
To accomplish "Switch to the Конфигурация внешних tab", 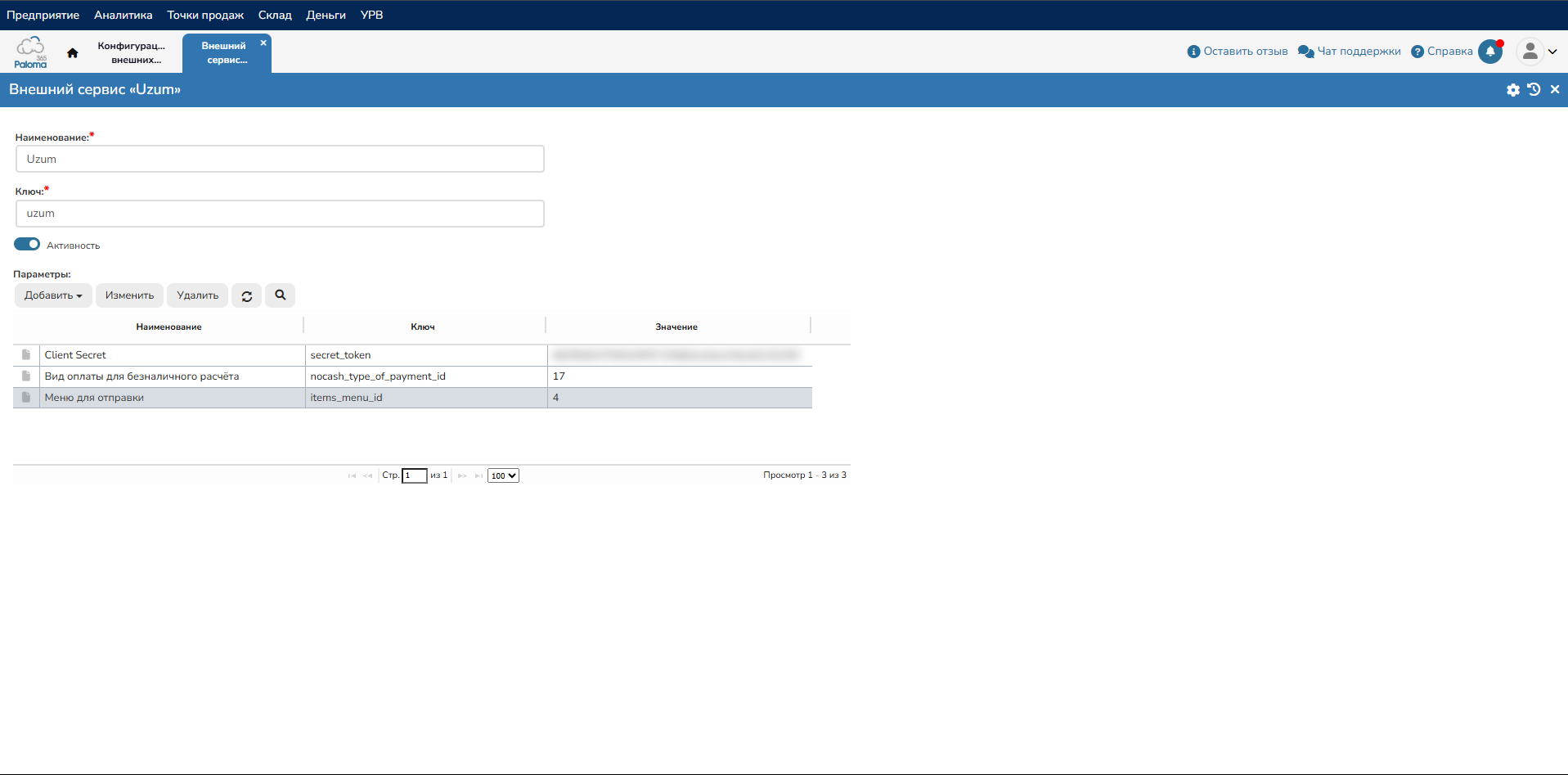I will pos(132,53).
